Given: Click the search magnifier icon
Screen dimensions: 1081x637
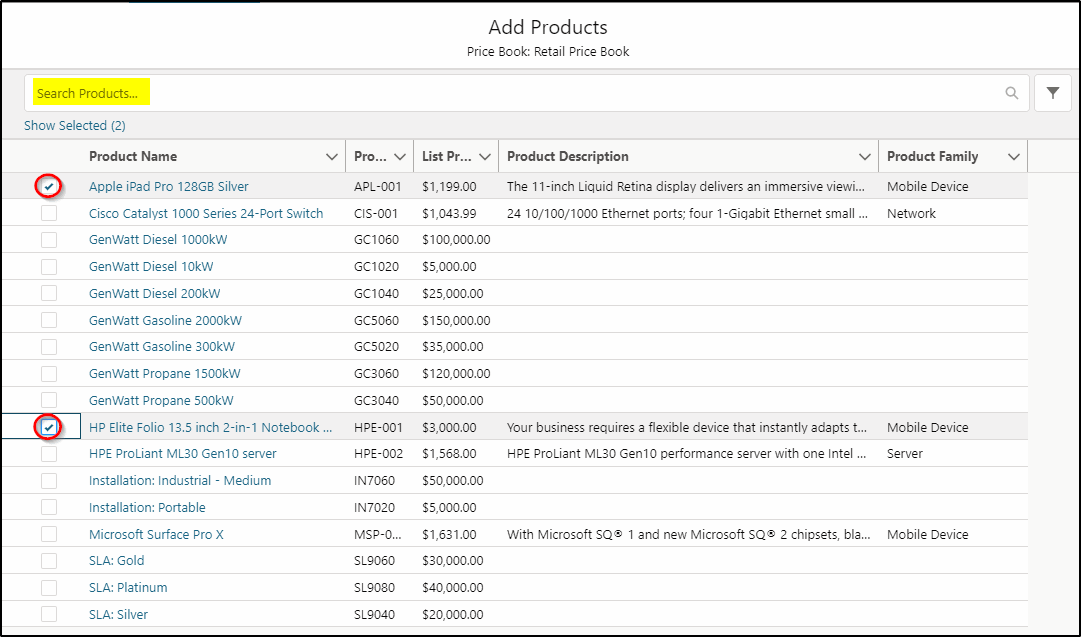Looking at the screenshot, I should pos(1011,92).
